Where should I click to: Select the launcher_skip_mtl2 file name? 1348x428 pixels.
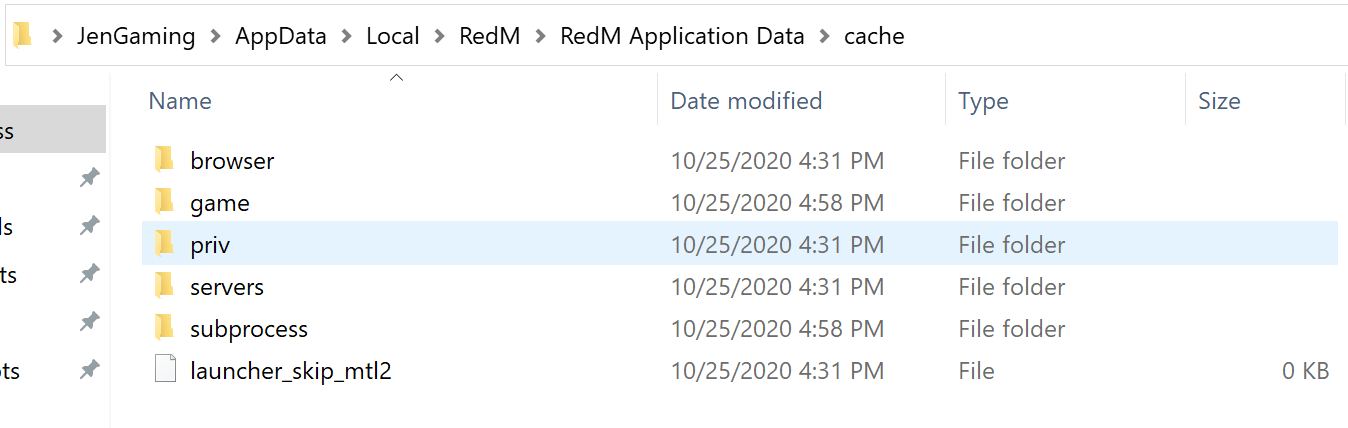coord(291,371)
